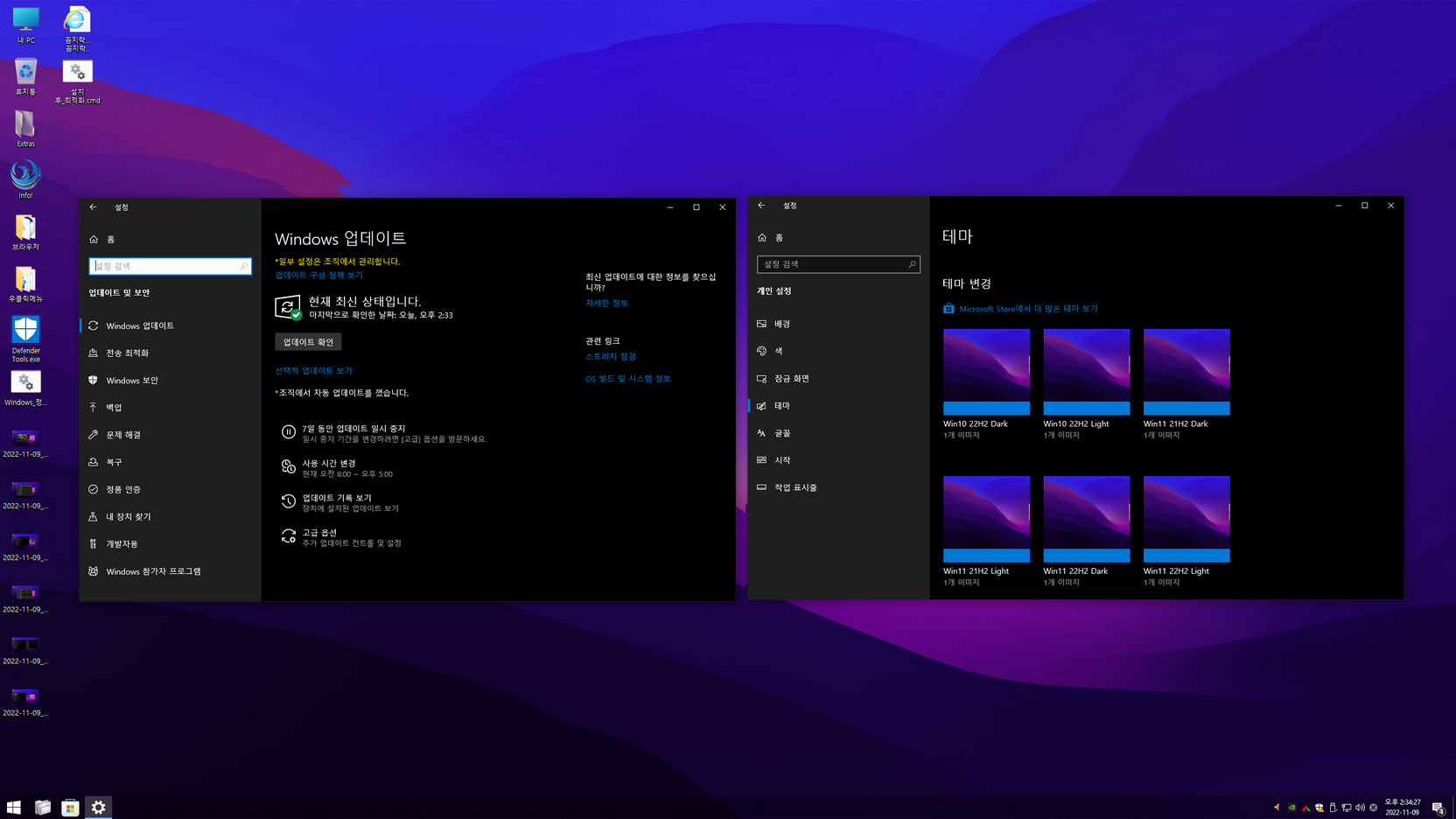Open the notification center tray icon
This screenshot has height=819, width=1456.
click(1438, 807)
